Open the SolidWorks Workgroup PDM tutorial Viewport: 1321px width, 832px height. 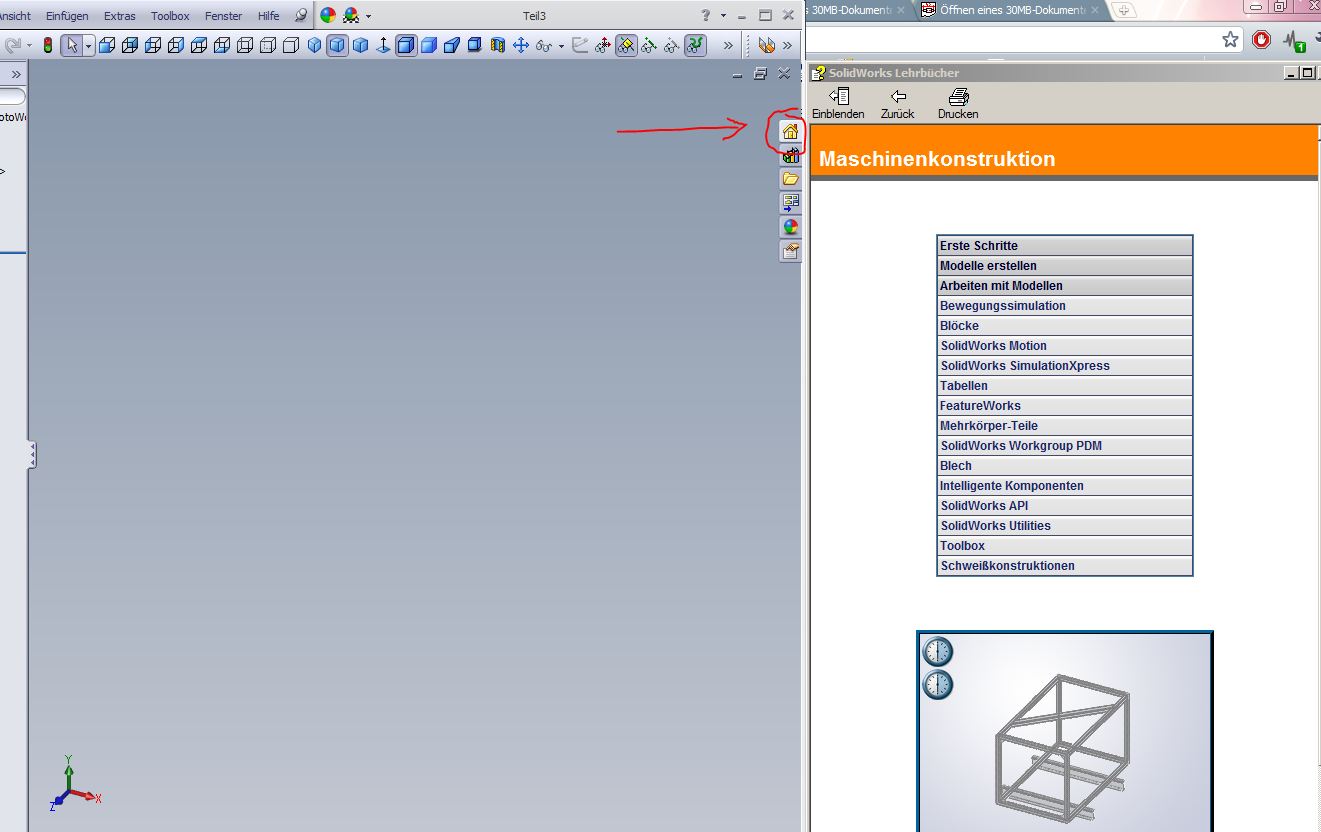pos(1065,446)
